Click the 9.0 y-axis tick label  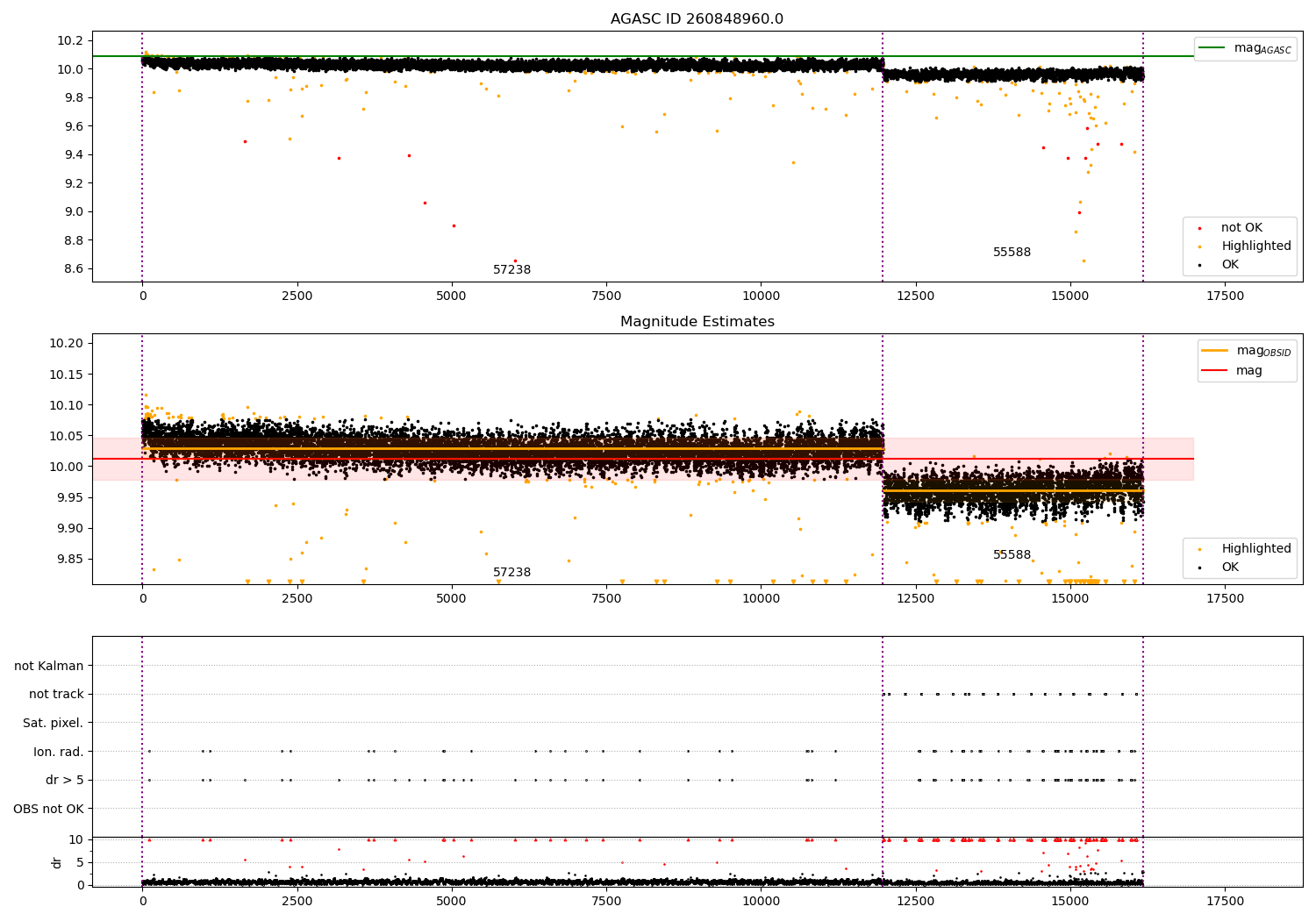pos(73,211)
